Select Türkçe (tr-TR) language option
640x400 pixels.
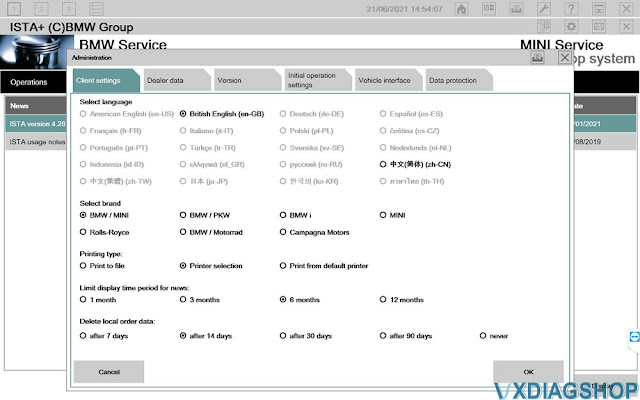(x=208, y=148)
